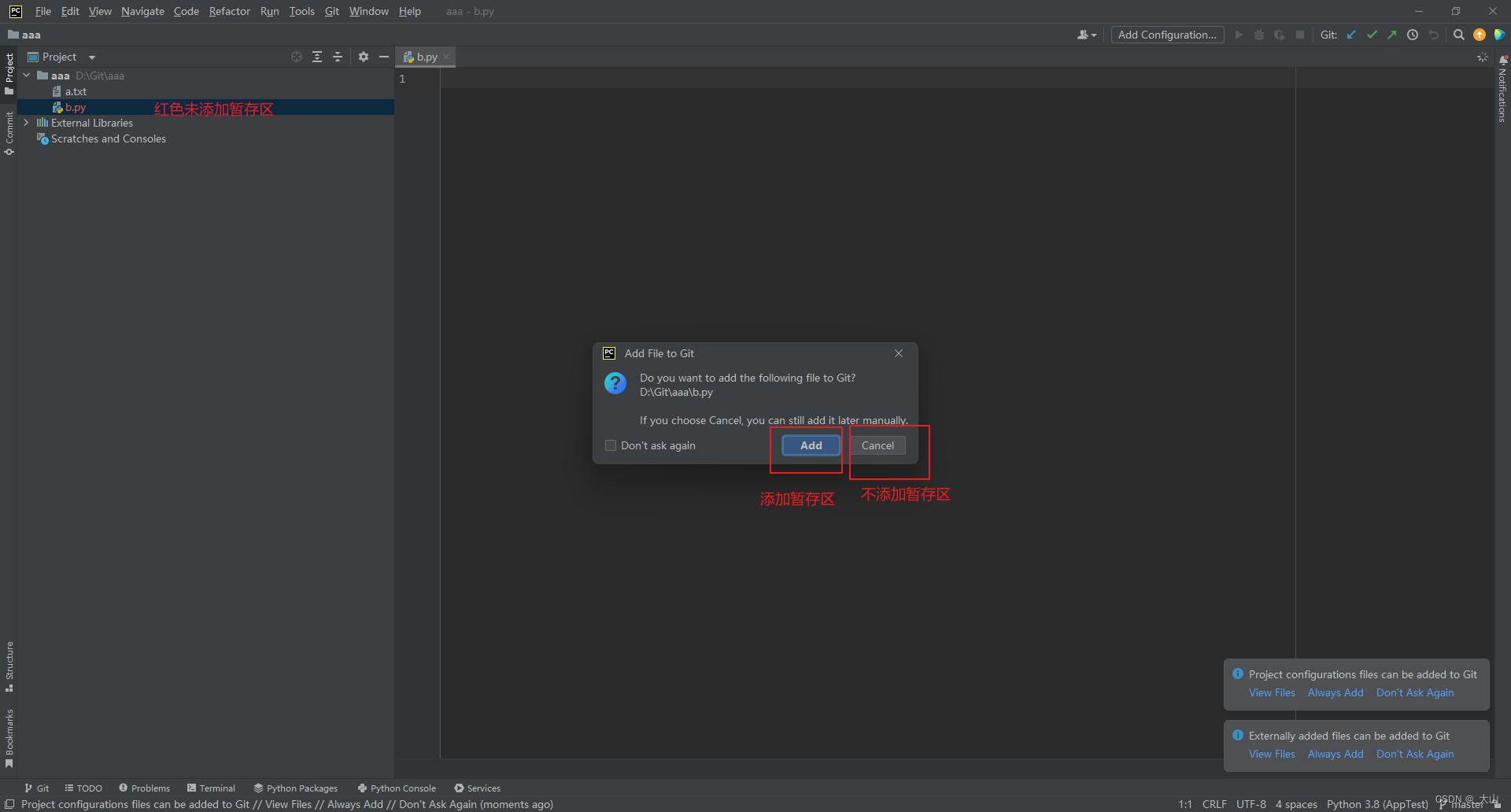Open the Python Console tool tab
1511x812 pixels.
click(x=397, y=788)
